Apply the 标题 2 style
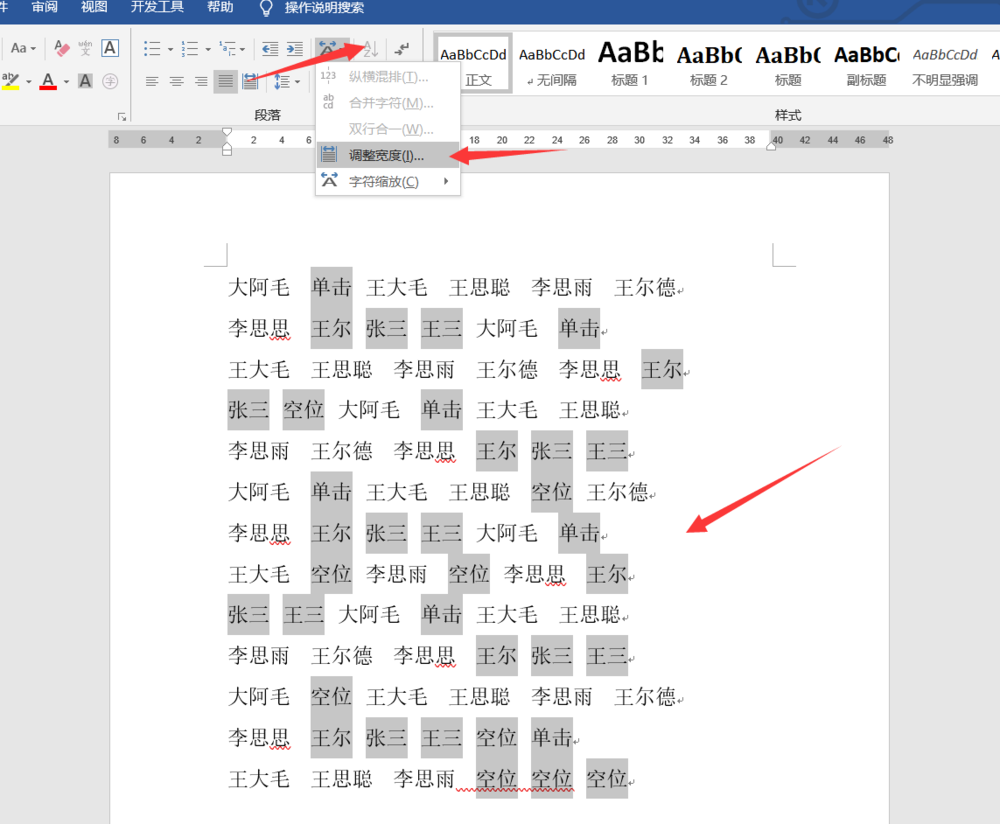 (x=709, y=64)
